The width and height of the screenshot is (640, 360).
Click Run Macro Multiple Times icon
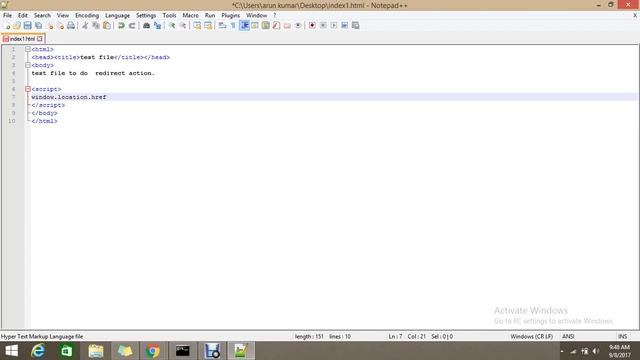344,26
